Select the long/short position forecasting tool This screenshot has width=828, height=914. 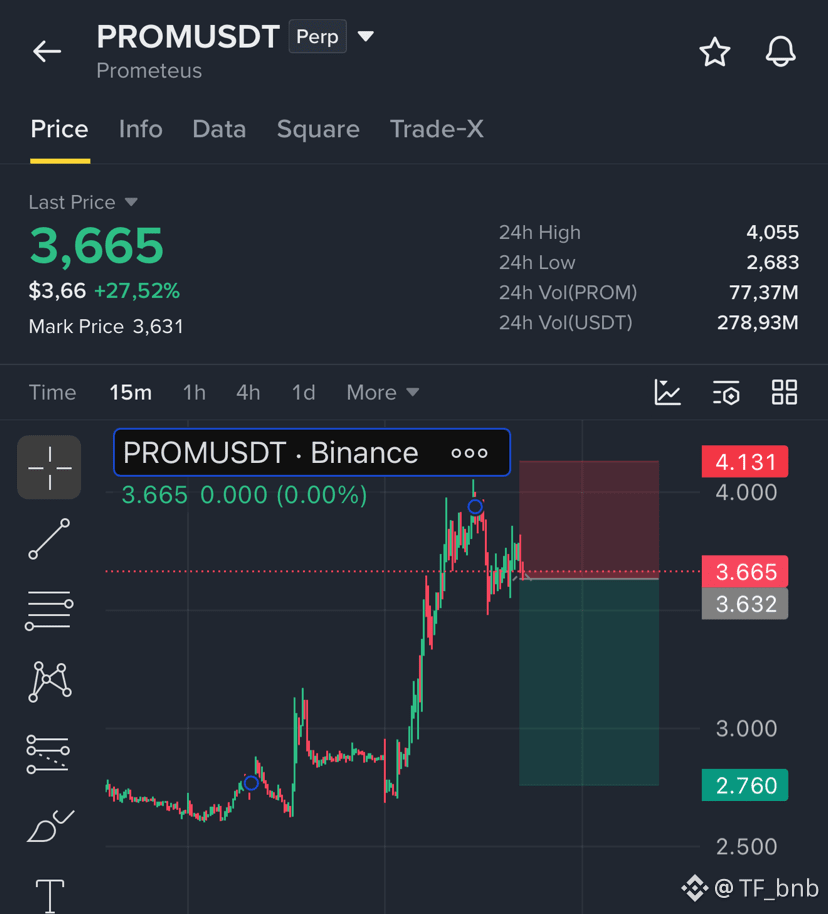pos(48,753)
